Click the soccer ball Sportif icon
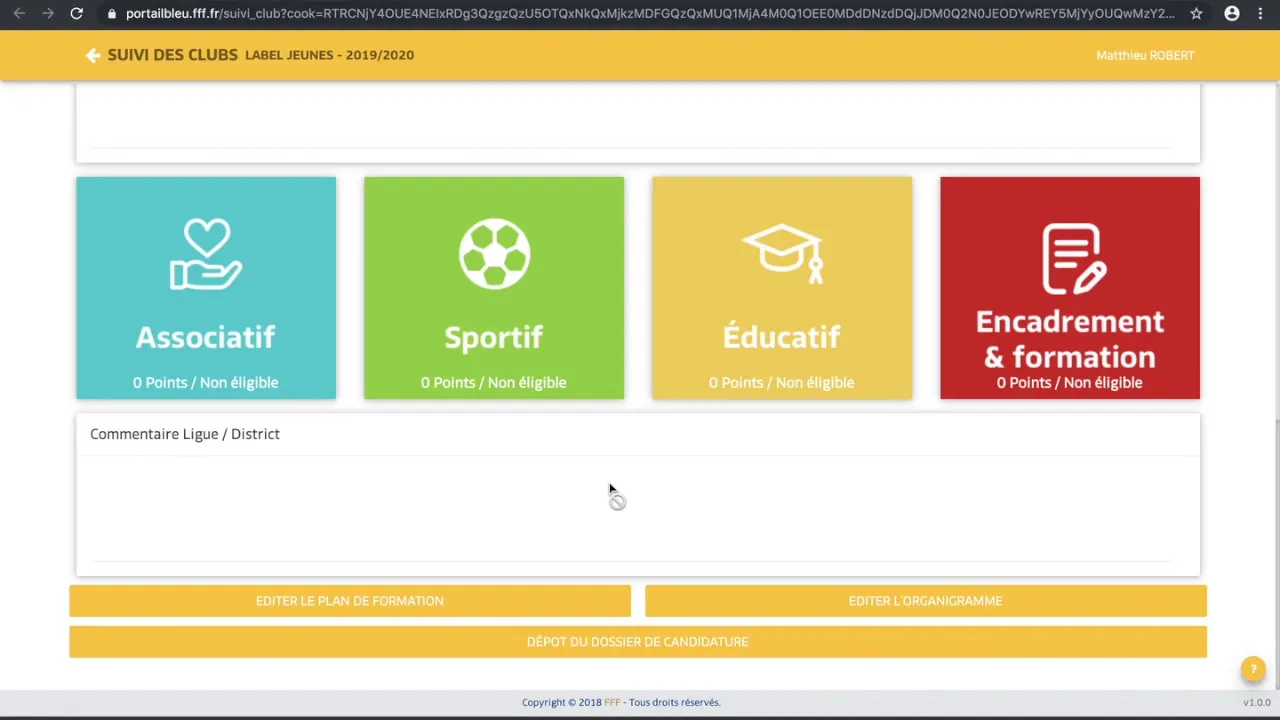The image size is (1280, 720). [x=494, y=254]
